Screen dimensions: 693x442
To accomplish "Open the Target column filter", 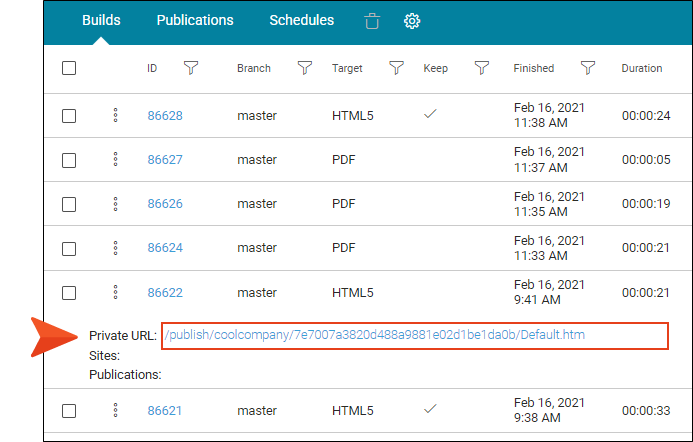I will (x=396, y=68).
